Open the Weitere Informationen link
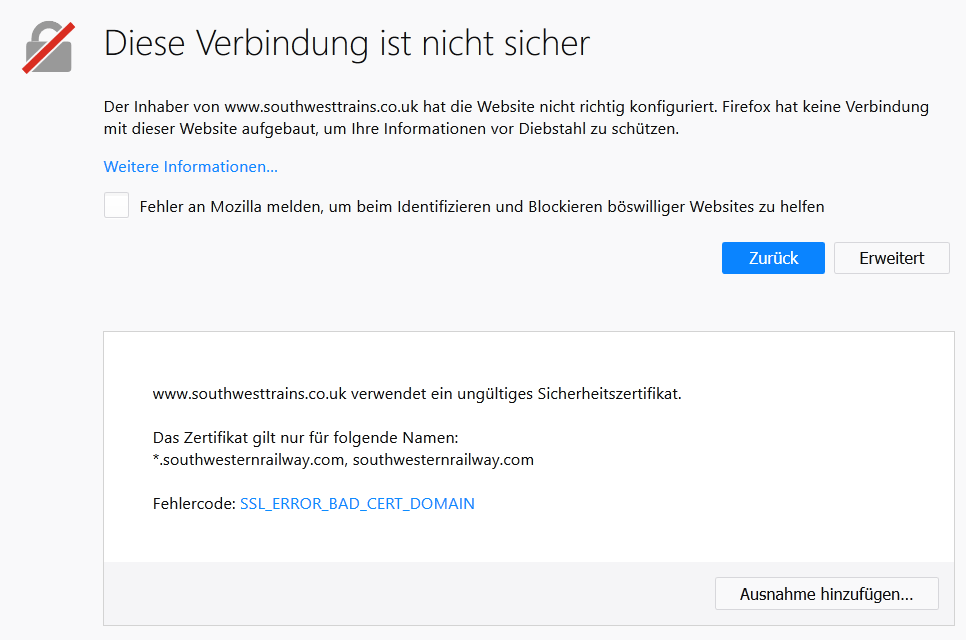 [190, 167]
